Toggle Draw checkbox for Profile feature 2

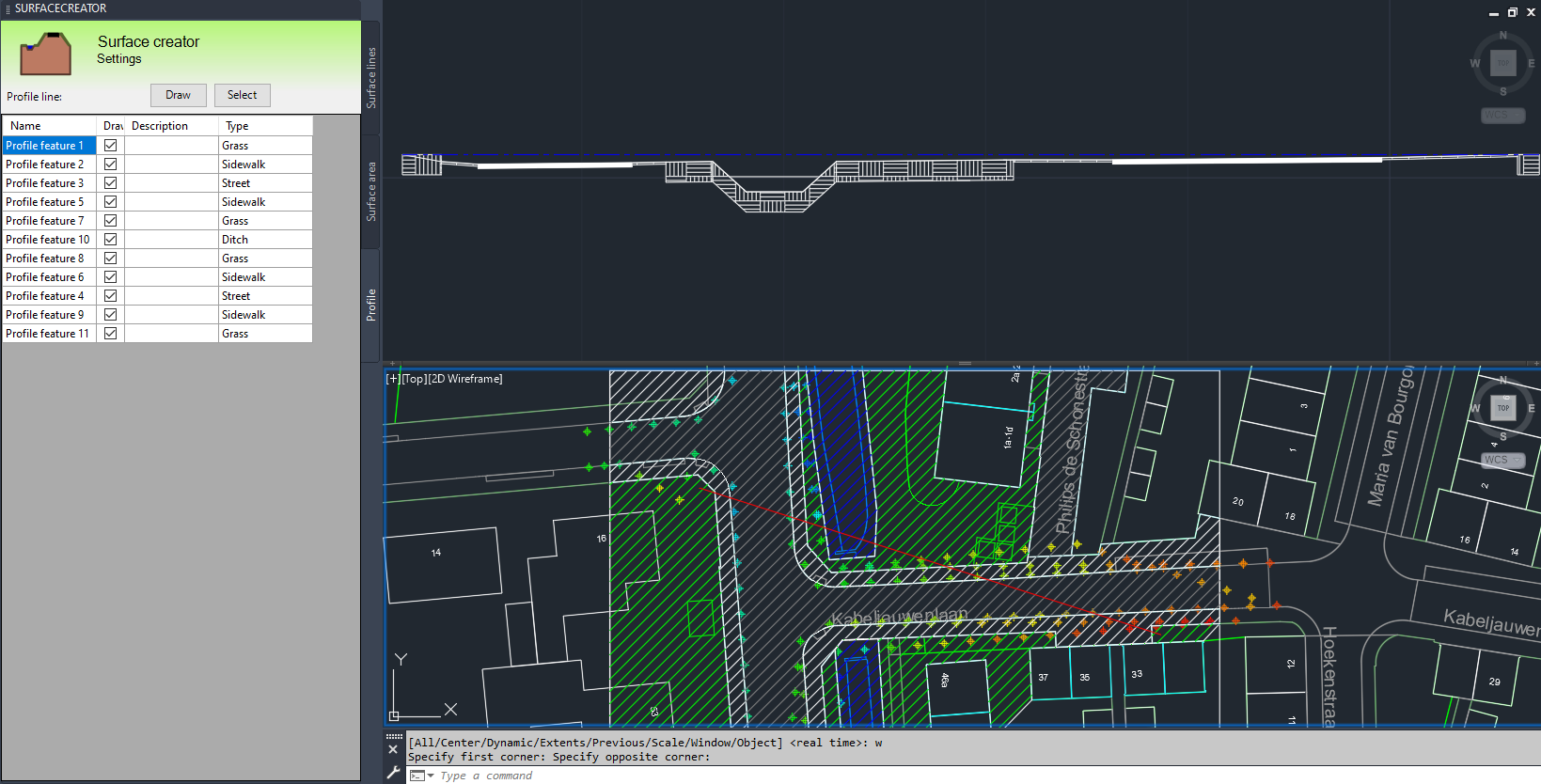click(x=111, y=165)
